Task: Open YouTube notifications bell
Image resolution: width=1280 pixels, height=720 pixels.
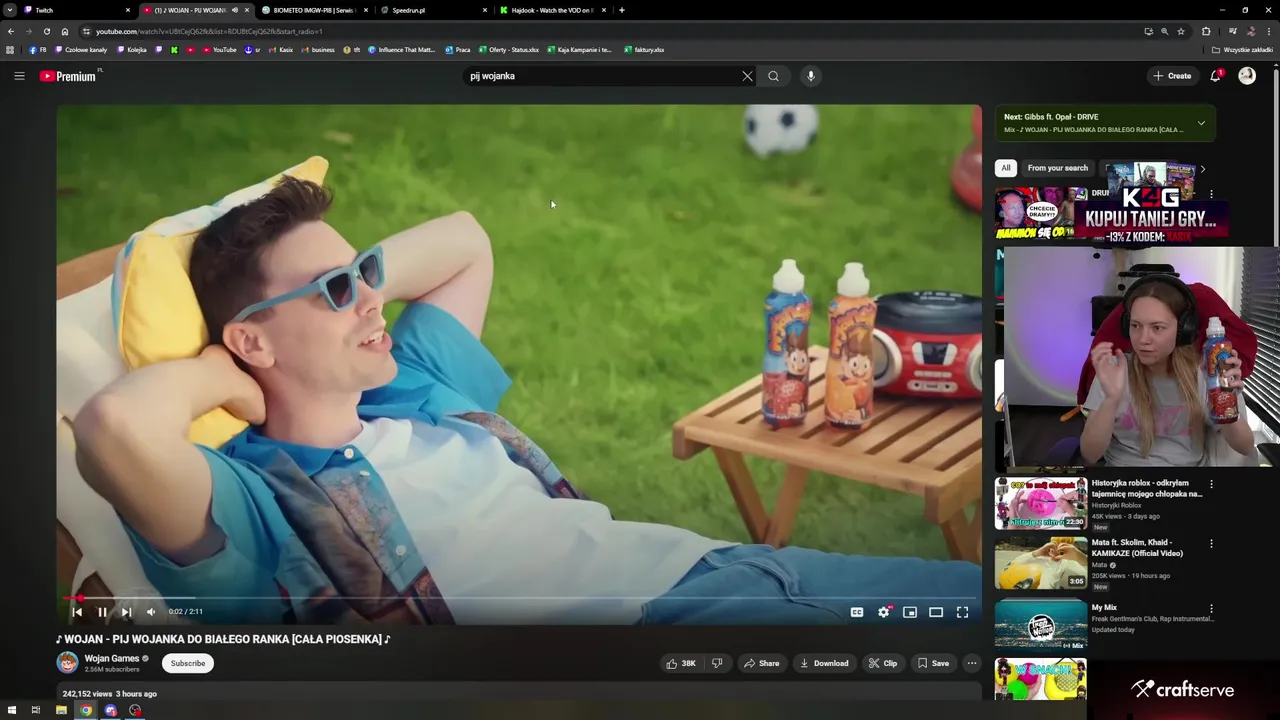Action: coord(1216,76)
